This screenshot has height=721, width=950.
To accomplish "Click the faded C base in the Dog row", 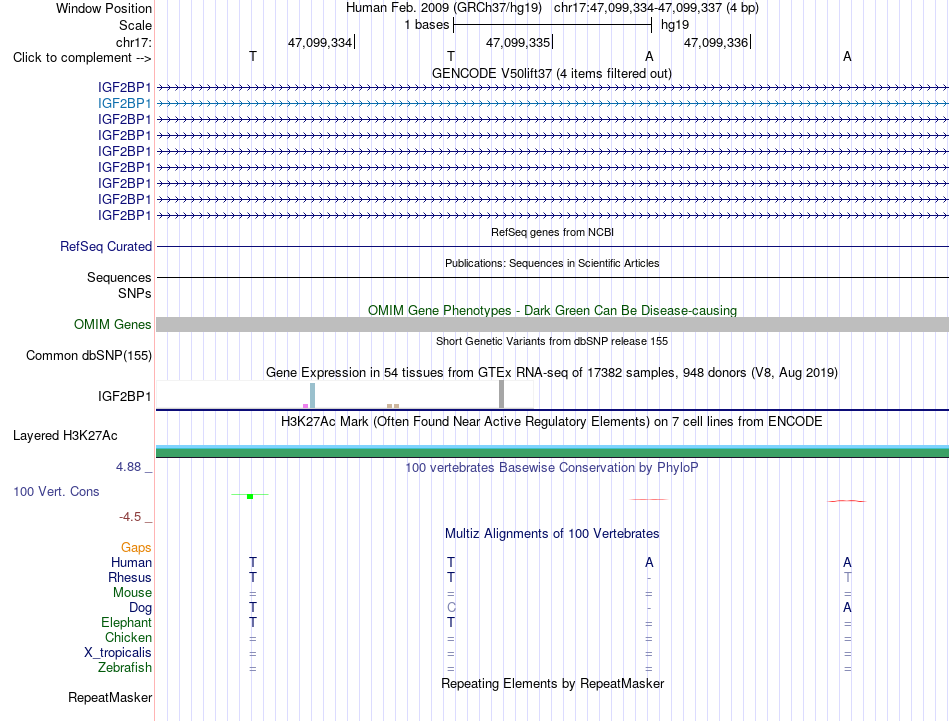I will point(451,608).
